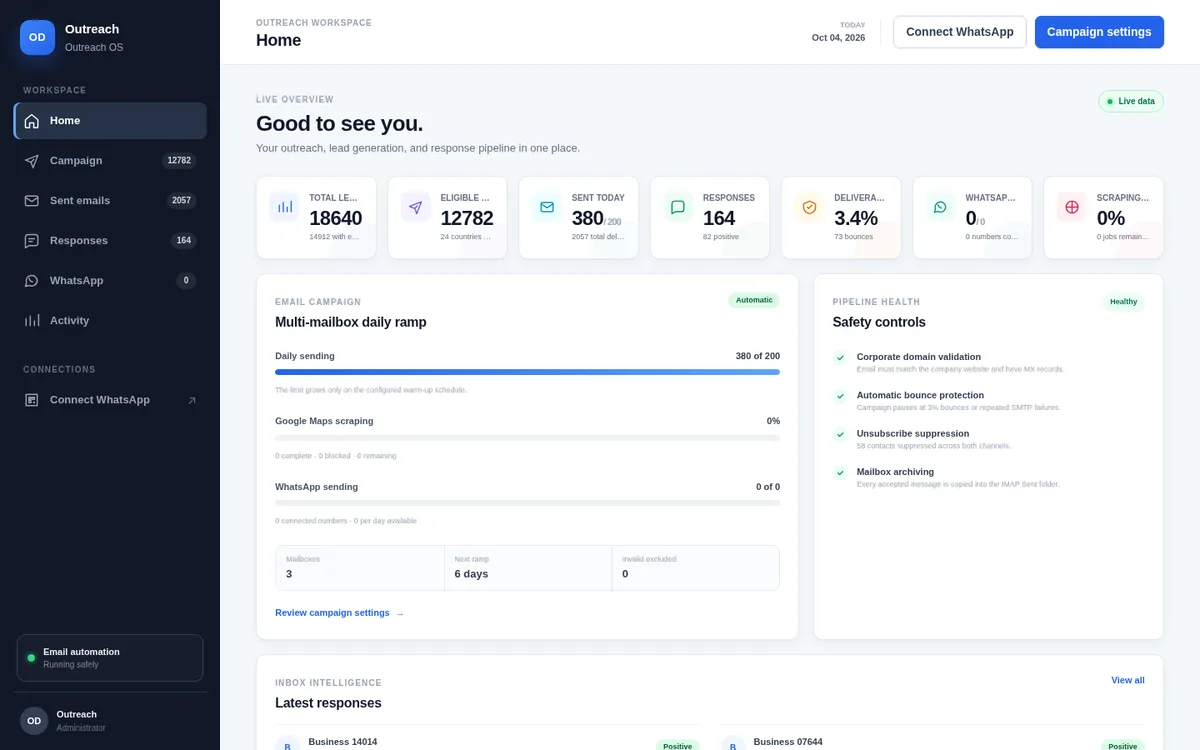
Task: Select WhatsApp in sidebar navigation
Action: tap(110, 281)
